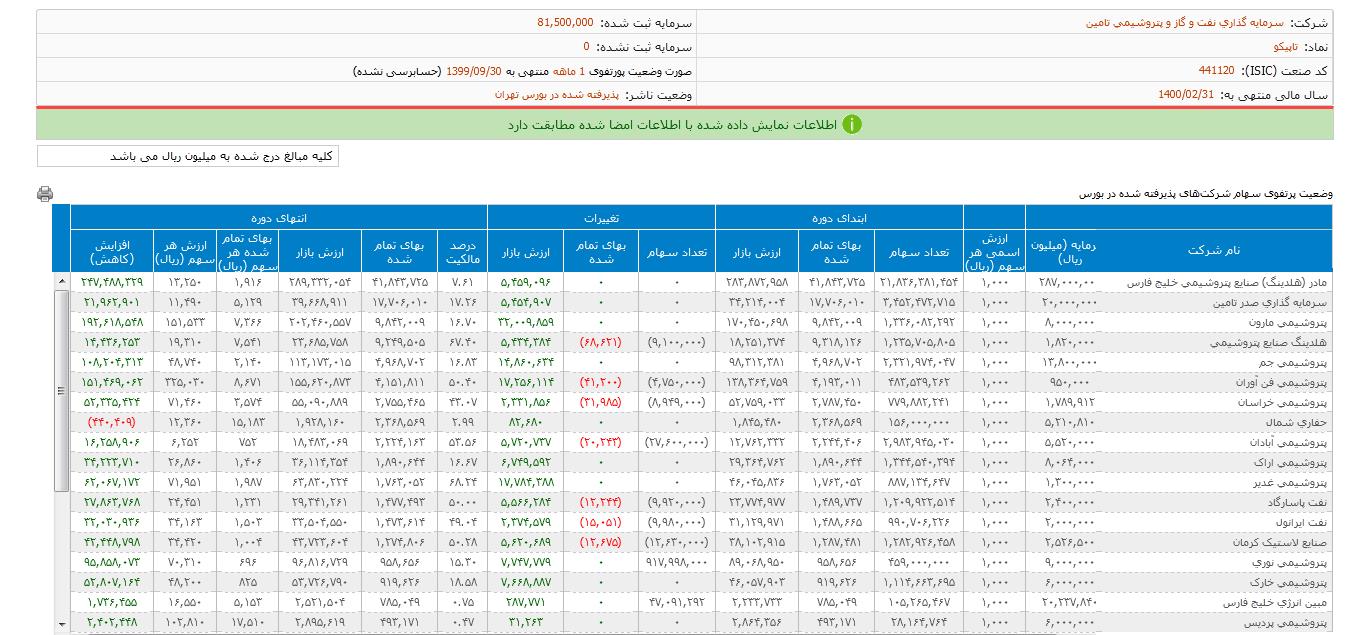Image resolution: width=1355 pixels, height=635 pixels.
Task: Click the report period date '1399/09/30'
Action: point(474,71)
